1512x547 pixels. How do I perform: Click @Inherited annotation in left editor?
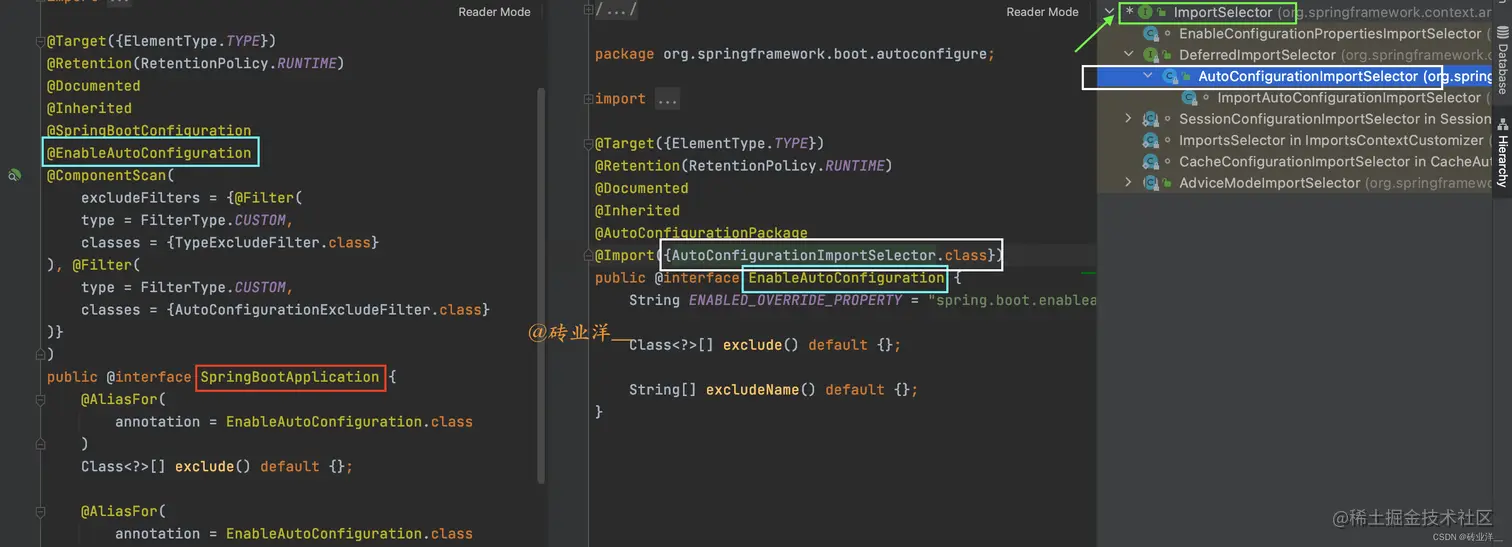(89, 108)
